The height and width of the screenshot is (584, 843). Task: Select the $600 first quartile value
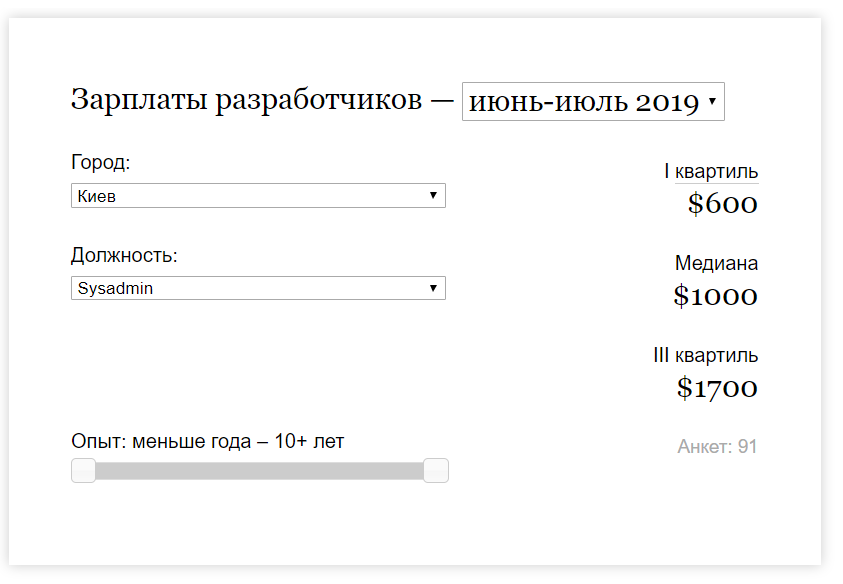point(723,204)
